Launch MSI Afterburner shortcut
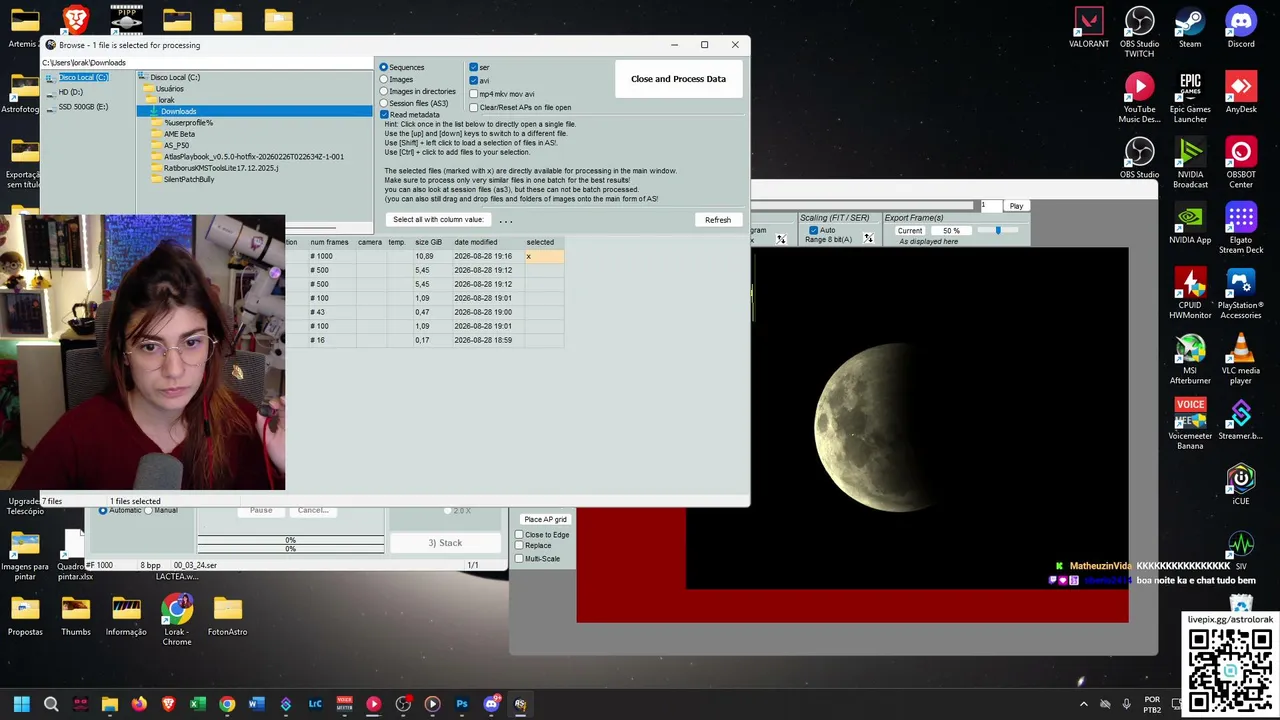Viewport: 1280px width, 720px height. pos(1190,359)
